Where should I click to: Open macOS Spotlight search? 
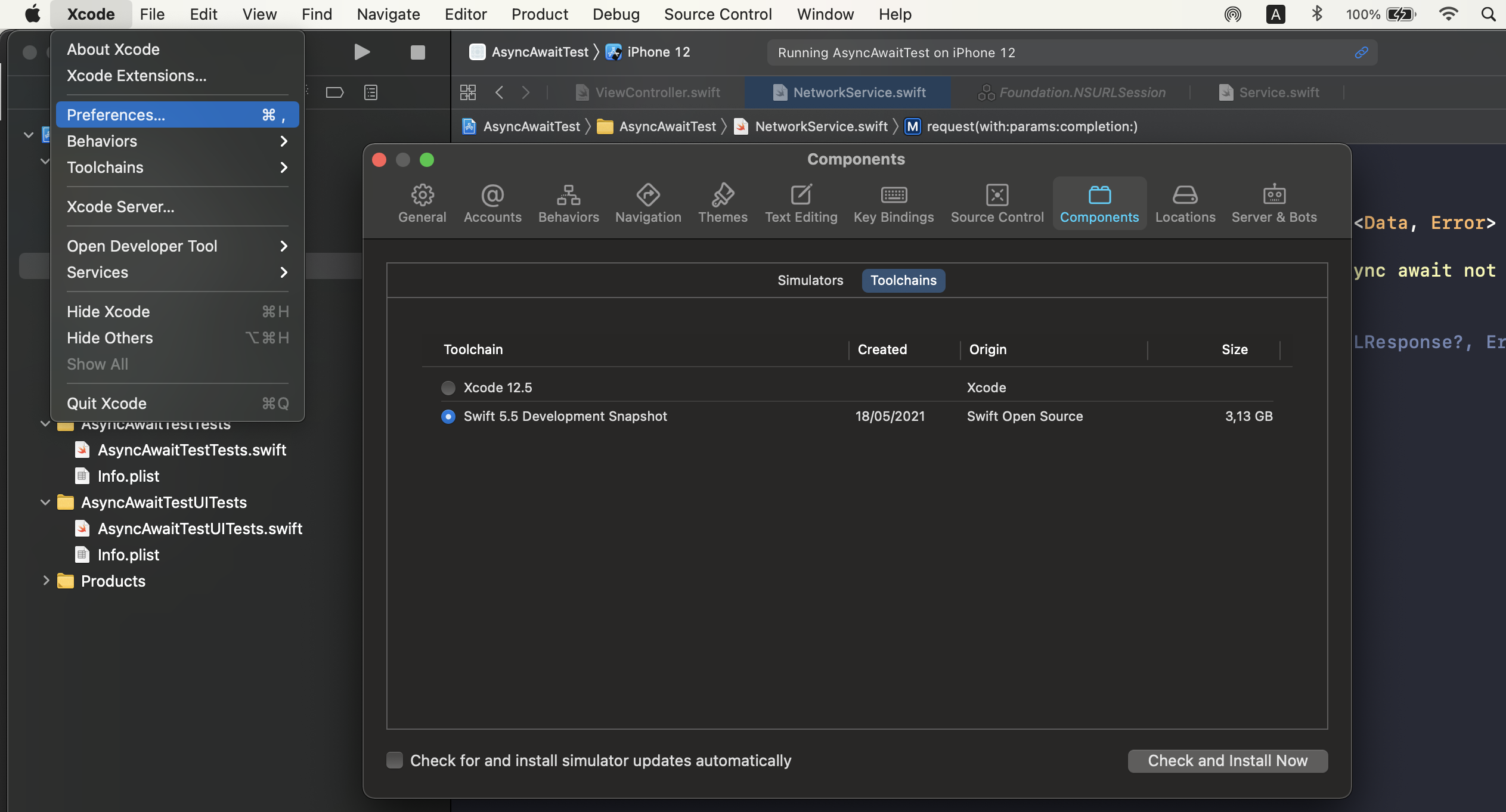[1488, 14]
